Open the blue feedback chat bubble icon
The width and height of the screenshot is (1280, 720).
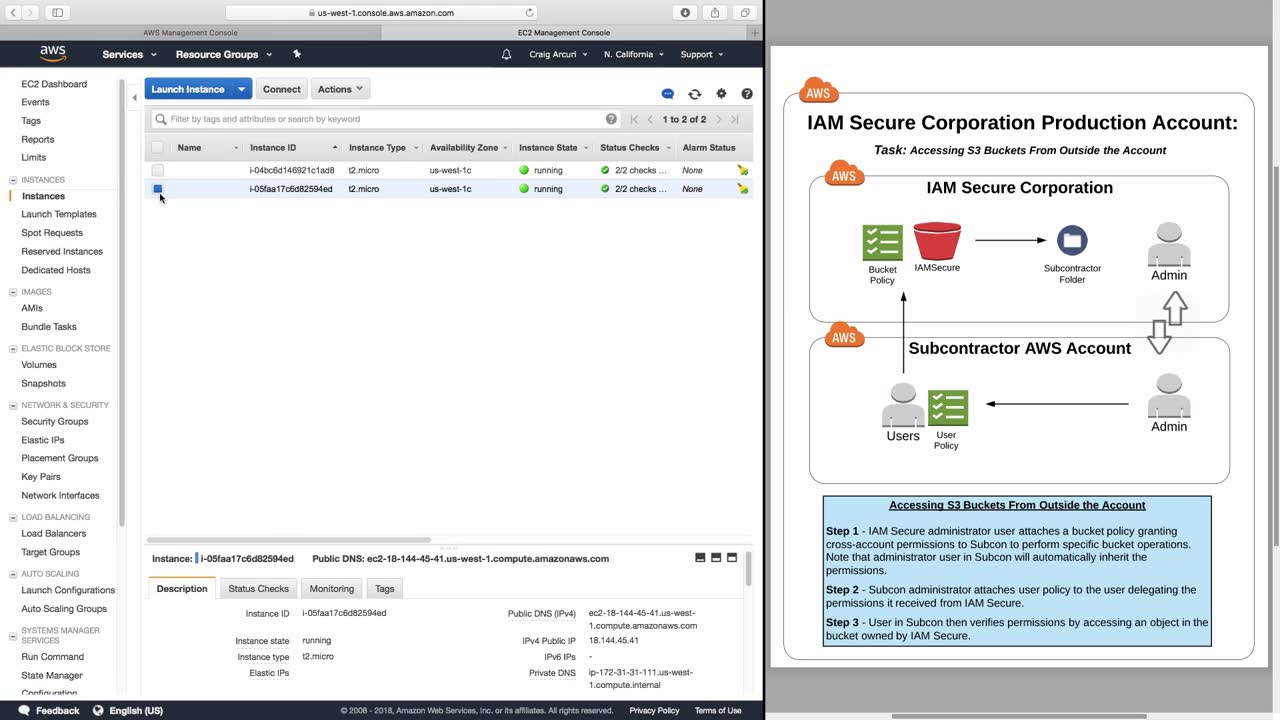[x=668, y=94]
